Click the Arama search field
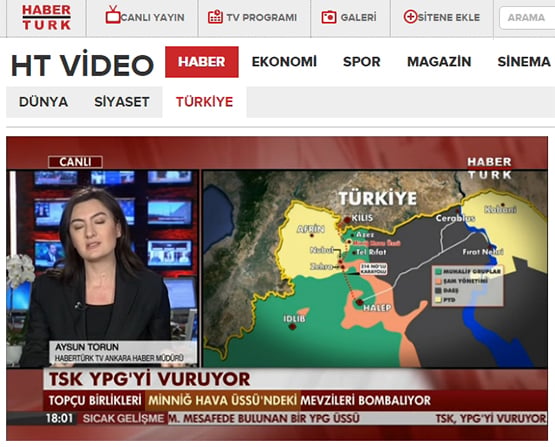 tap(527, 18)
